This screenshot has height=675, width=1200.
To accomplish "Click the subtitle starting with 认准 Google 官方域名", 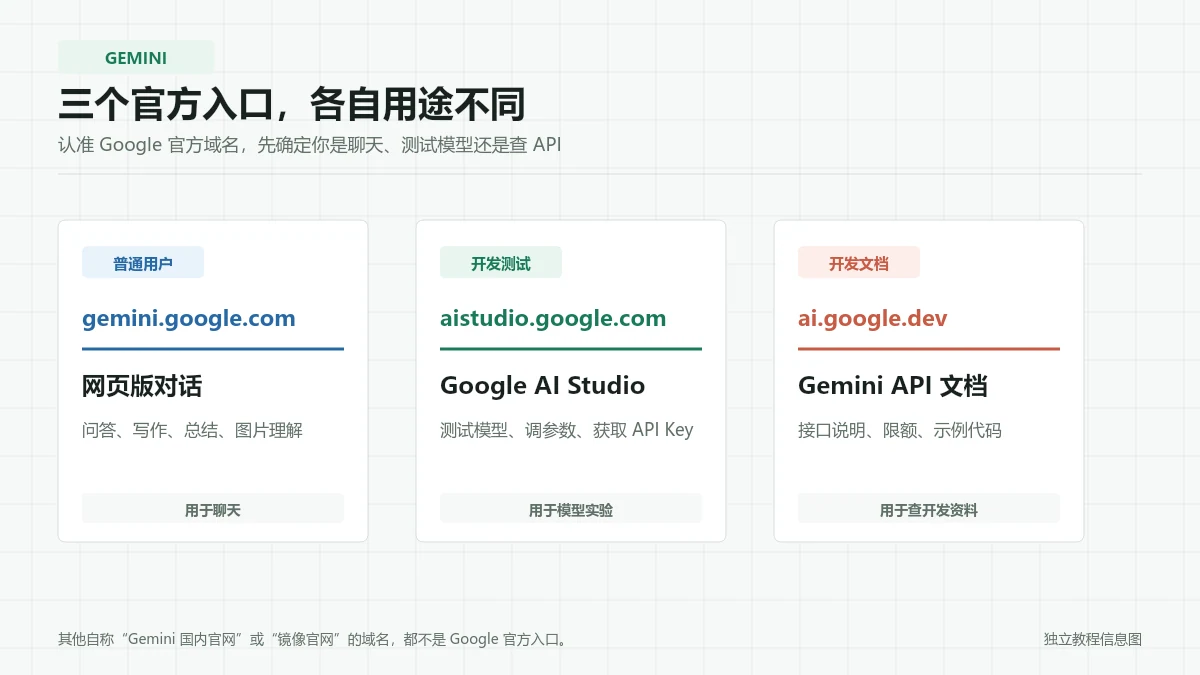I will [x=310, y=144].
